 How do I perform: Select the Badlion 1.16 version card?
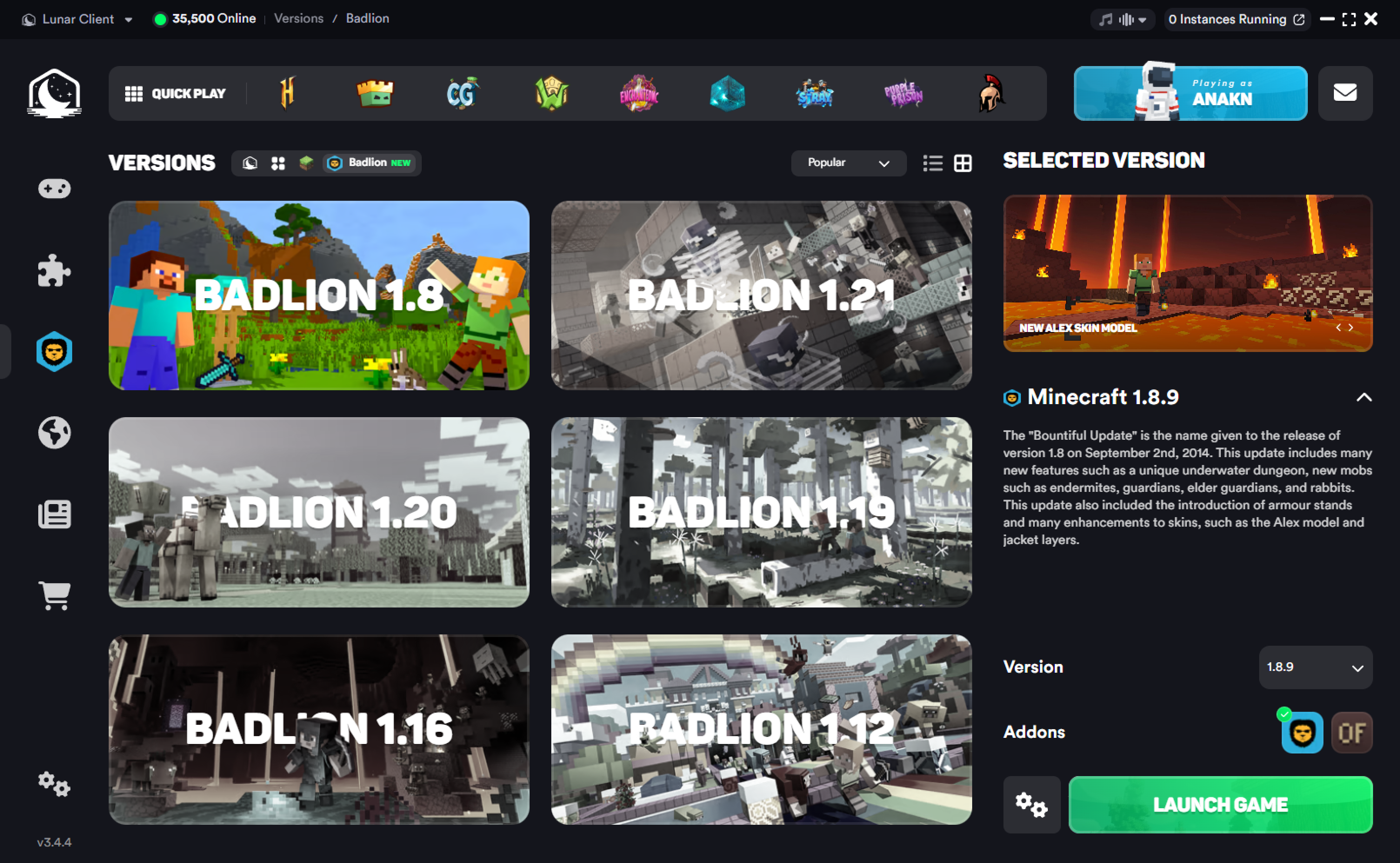coord(319,729)
